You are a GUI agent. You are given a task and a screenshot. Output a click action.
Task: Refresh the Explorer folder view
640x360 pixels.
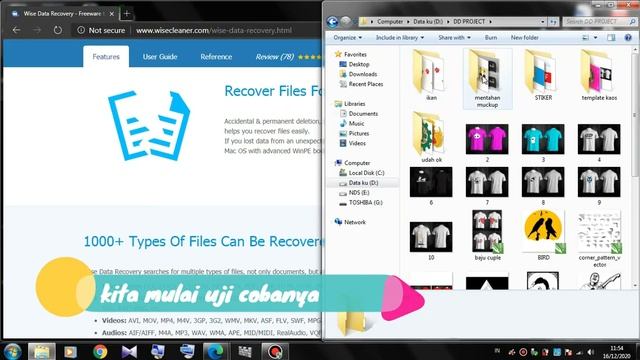553,22
